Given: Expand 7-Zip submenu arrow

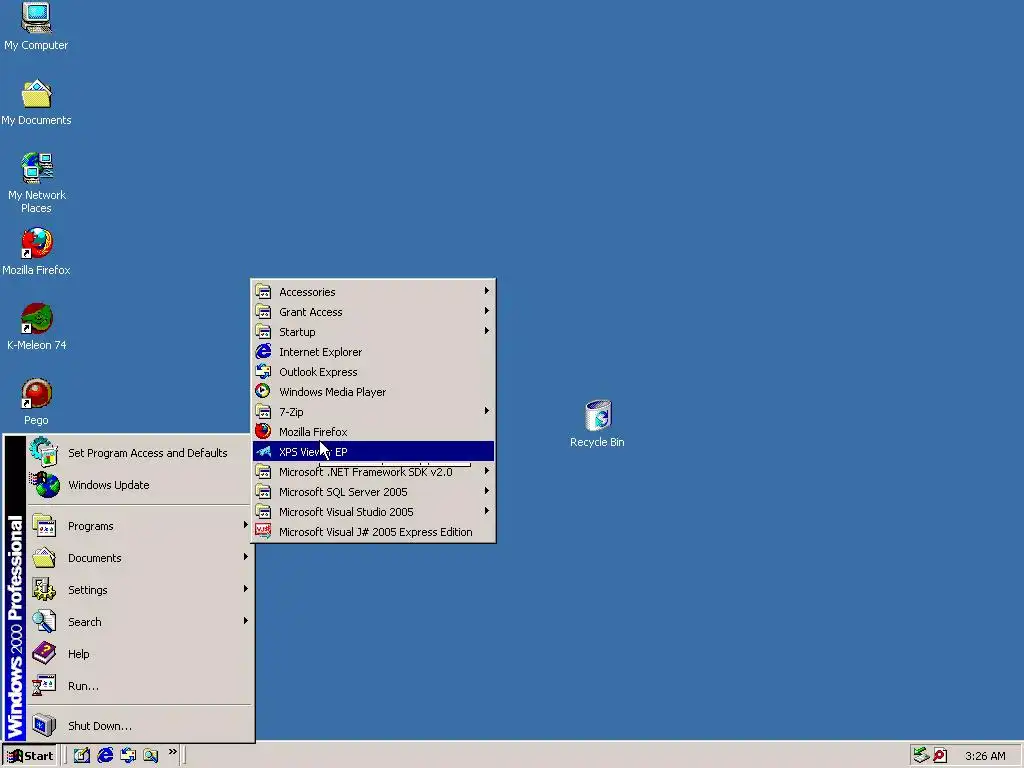Looking at the screenshot, I should coord(487,411).
